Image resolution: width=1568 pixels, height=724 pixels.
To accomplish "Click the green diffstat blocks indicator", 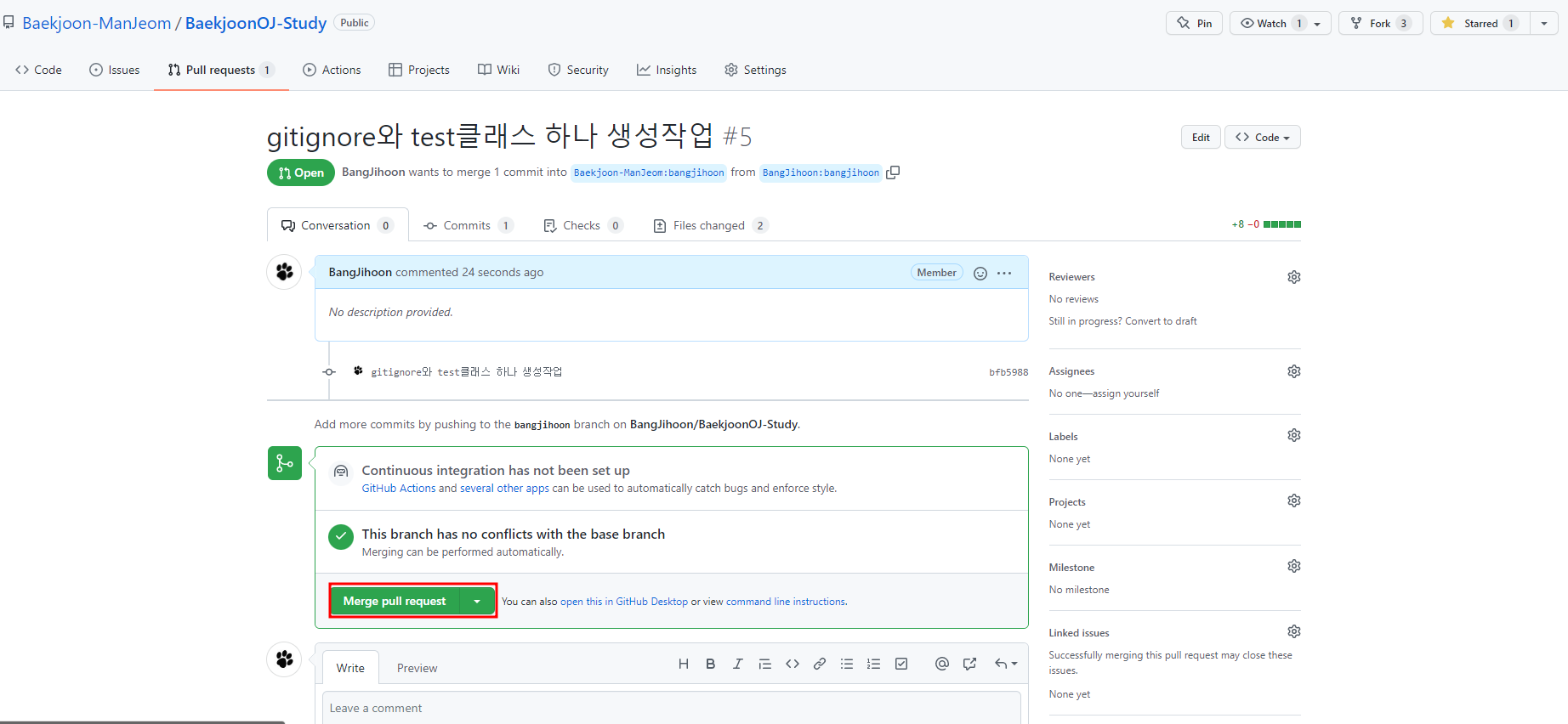I will tap(1281, 224).
